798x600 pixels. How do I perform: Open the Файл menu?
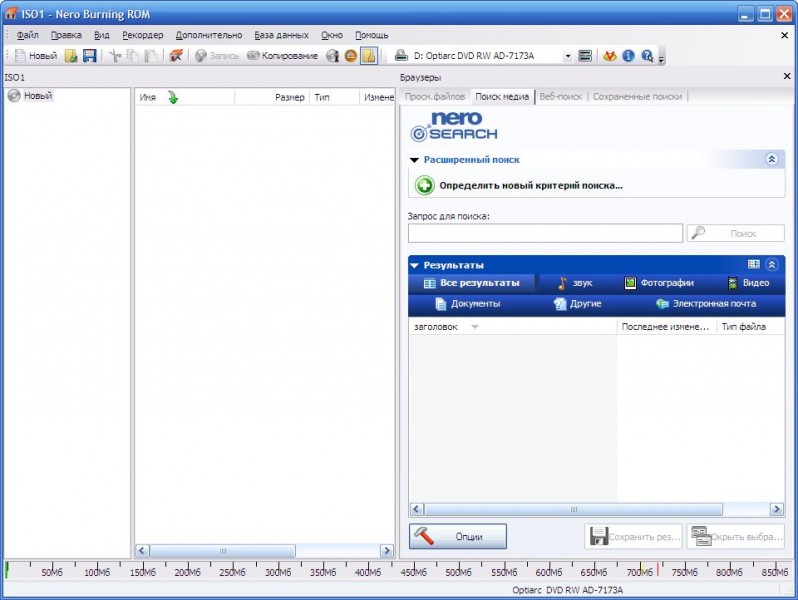[x=27, y=35]
